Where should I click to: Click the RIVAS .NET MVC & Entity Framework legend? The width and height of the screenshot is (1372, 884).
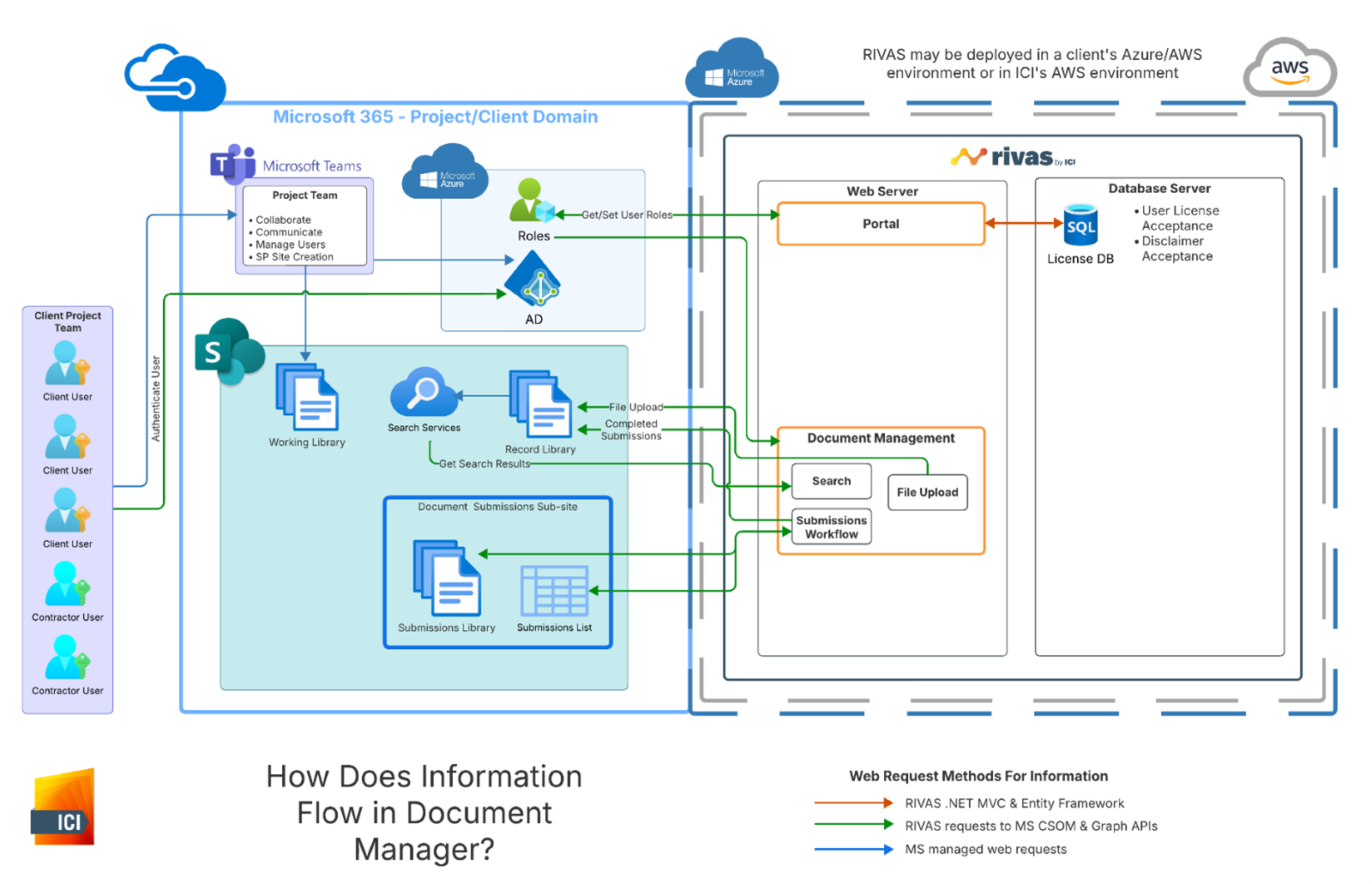(1014, 803)
